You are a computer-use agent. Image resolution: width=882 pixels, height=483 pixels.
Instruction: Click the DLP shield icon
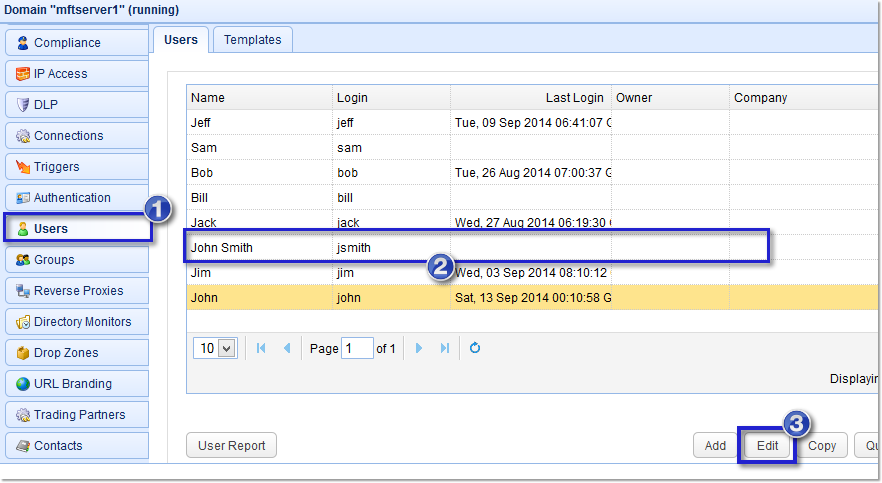coord(23,105)
